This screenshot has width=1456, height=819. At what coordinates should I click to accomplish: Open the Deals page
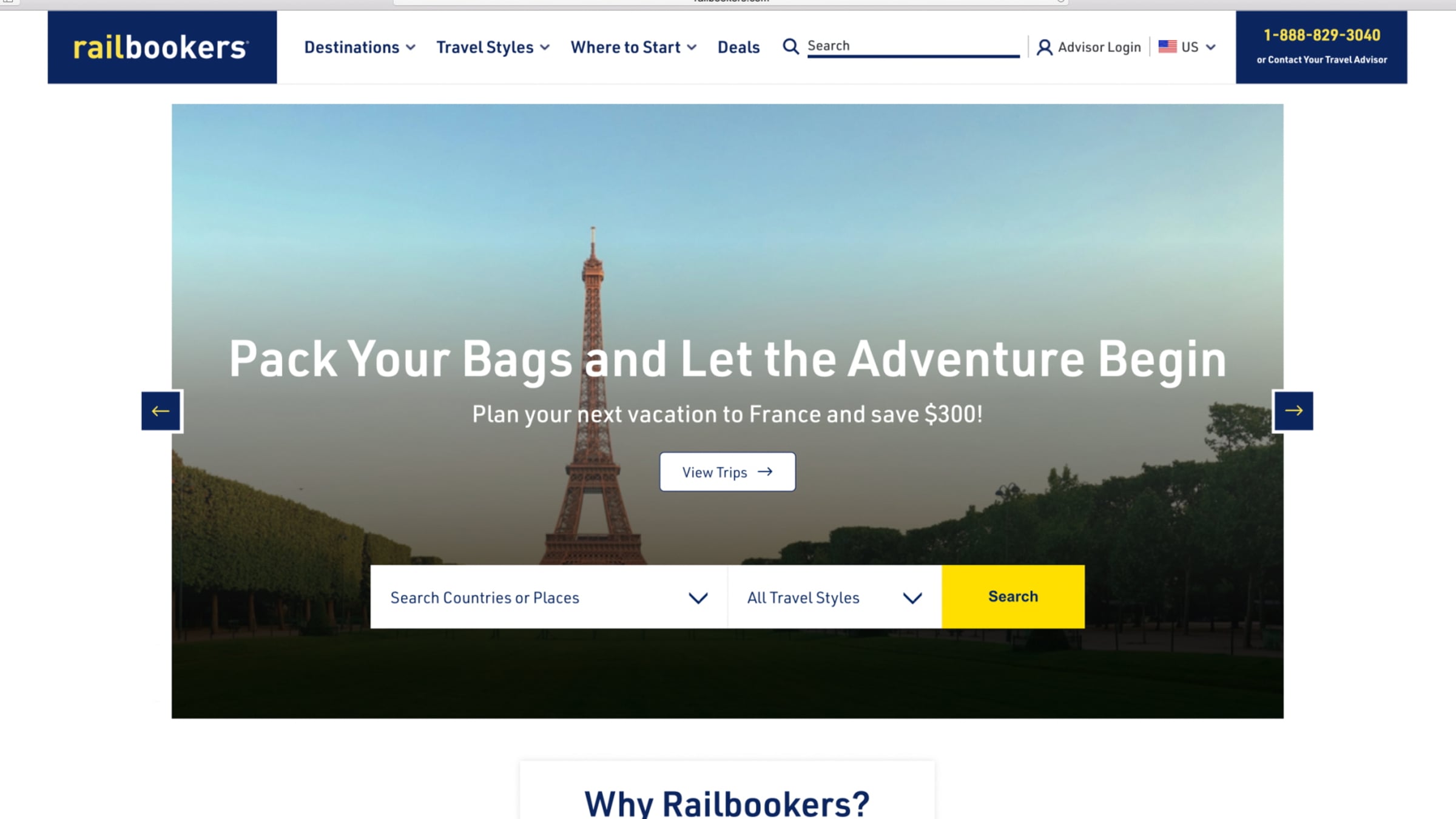pos(738,47)
